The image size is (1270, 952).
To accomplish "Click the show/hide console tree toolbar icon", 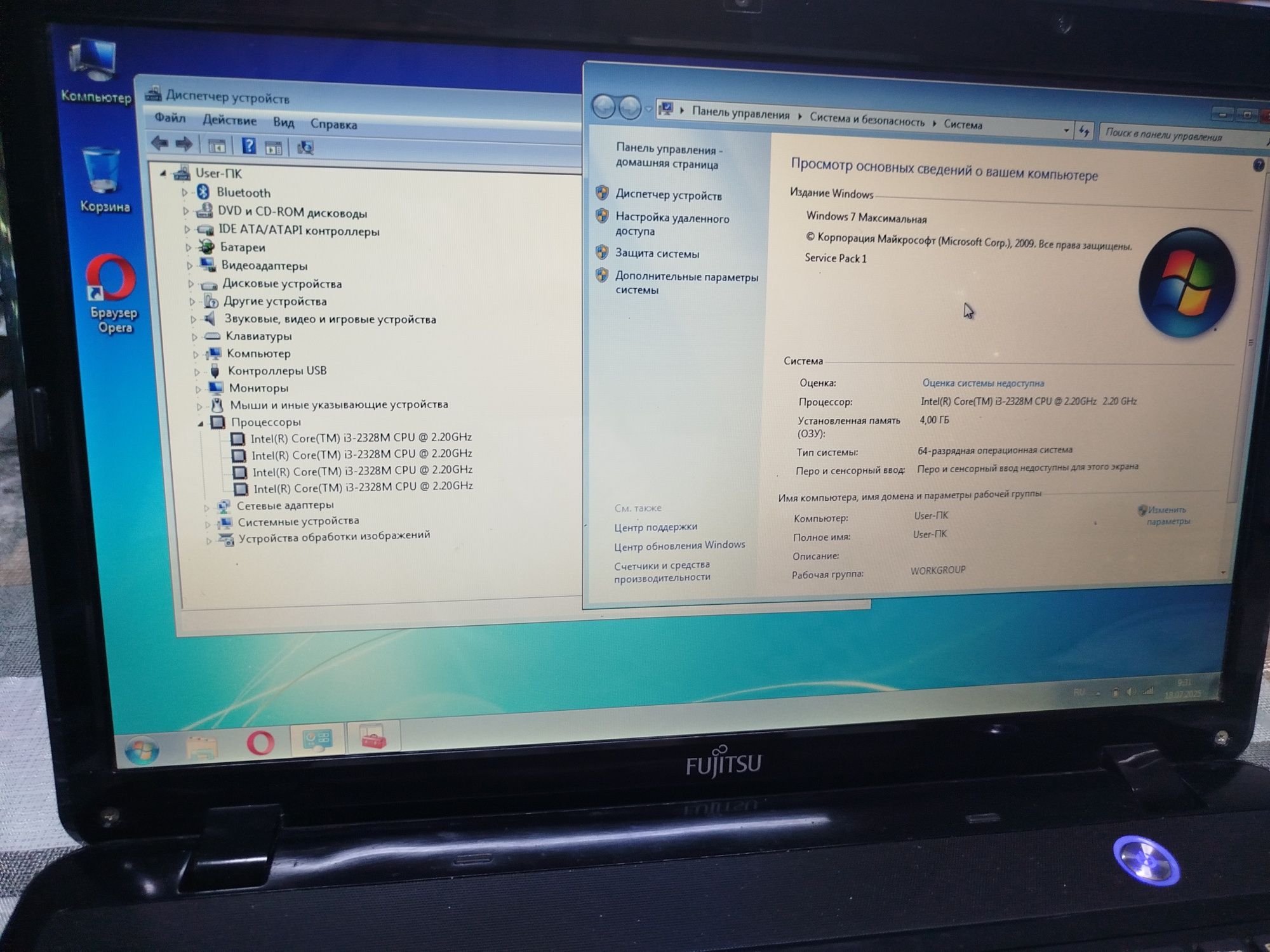I will coord(217,146).
